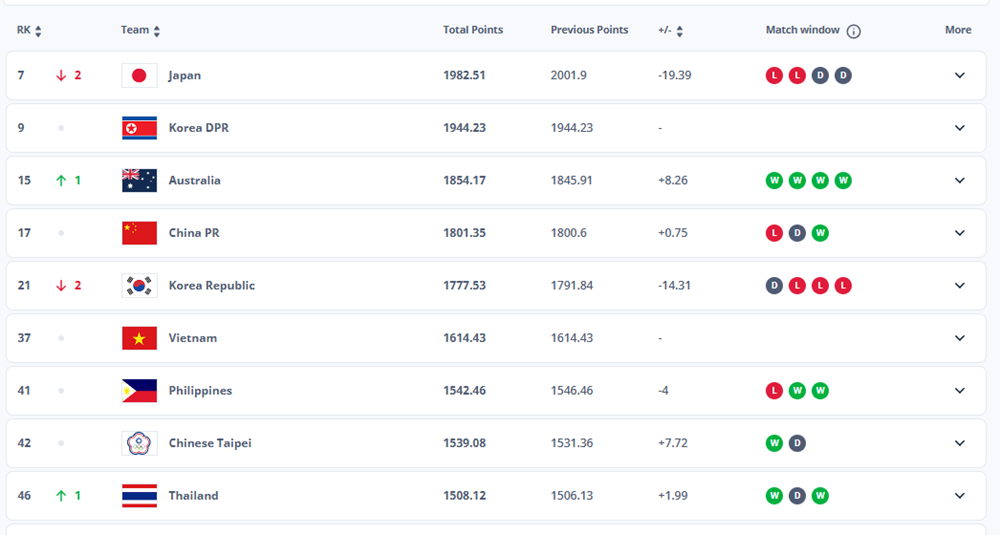The height and width of the screenshot is (535, 1000).
Task: Expand the Australia row chevron
Action: coord(959,181)
